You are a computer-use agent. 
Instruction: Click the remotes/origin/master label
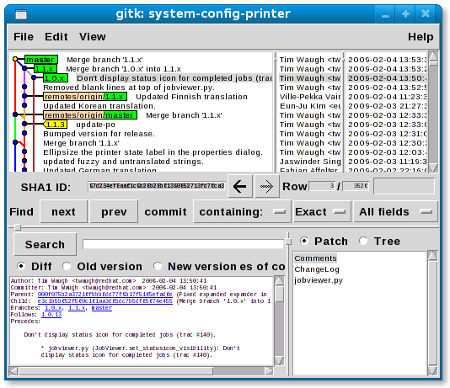click(x=90, y=115)
